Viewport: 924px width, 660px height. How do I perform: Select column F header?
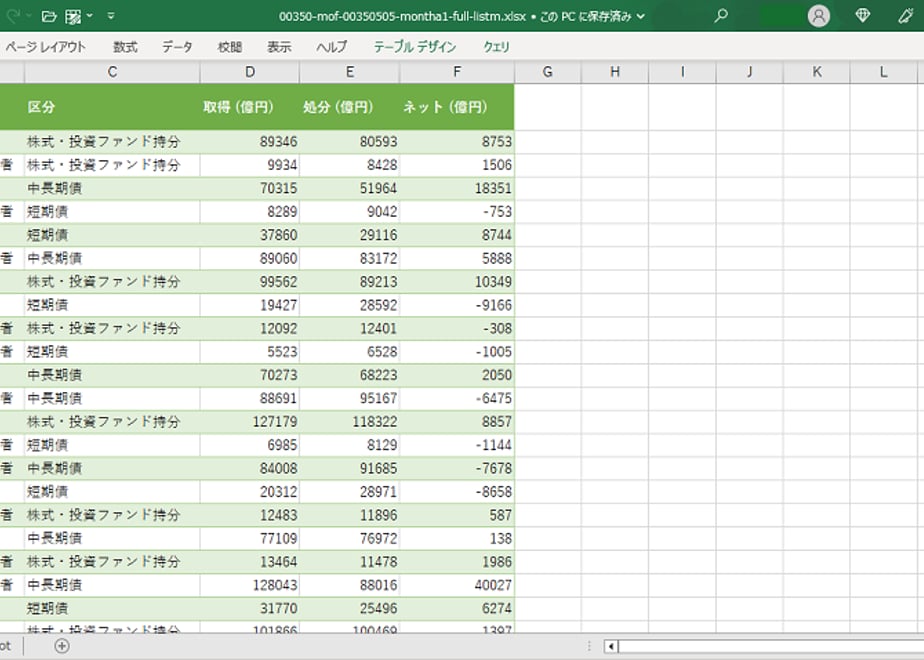point(457,72)
